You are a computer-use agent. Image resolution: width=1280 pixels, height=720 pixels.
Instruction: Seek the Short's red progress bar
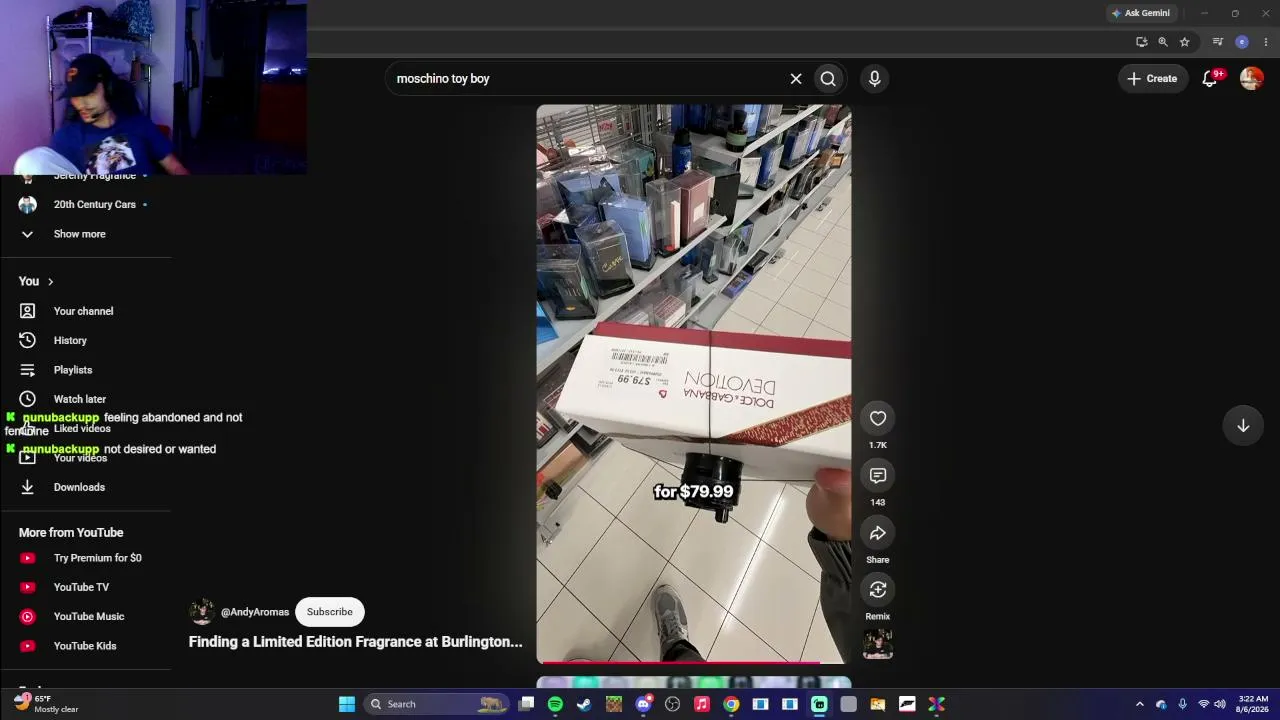[694, 662]
